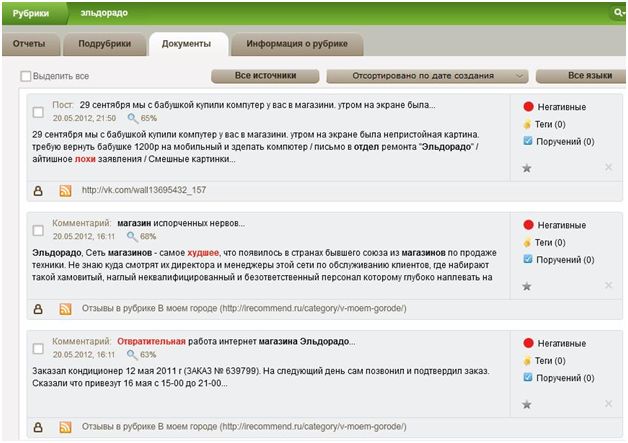Click relevance magnifier beside 65%
The height and width of the screenshot is (443, 628).
[x=132, y=118]
